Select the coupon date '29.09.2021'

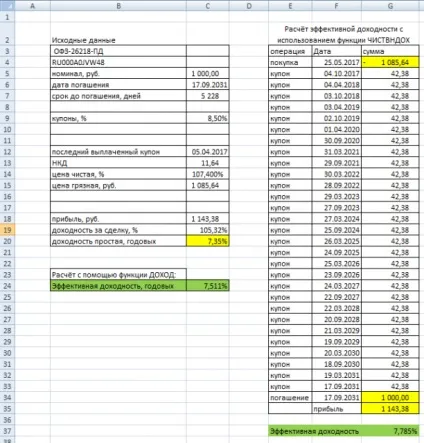click(x=336, y=163)
